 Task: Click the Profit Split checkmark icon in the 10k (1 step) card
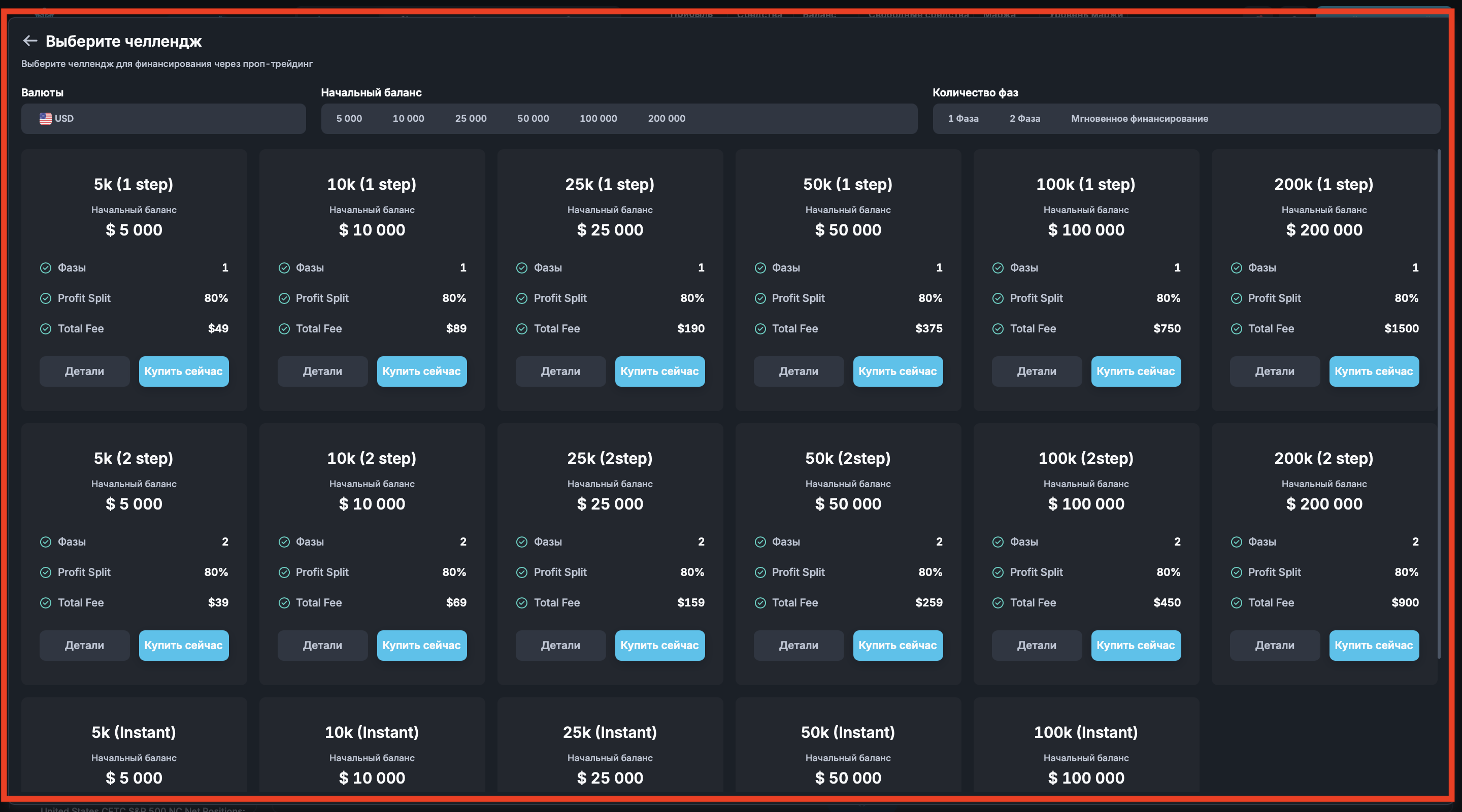pos(284,298)
